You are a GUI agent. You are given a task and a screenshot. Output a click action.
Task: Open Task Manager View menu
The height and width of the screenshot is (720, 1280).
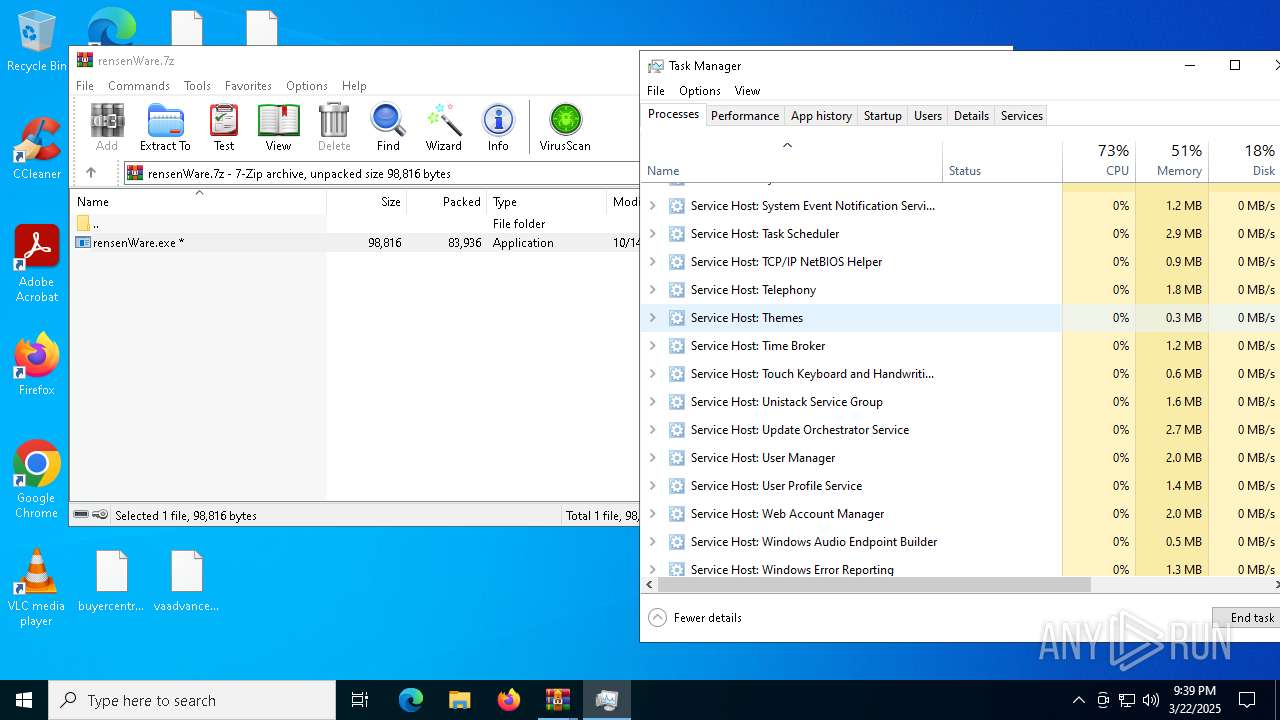click(x=747, y=91)
